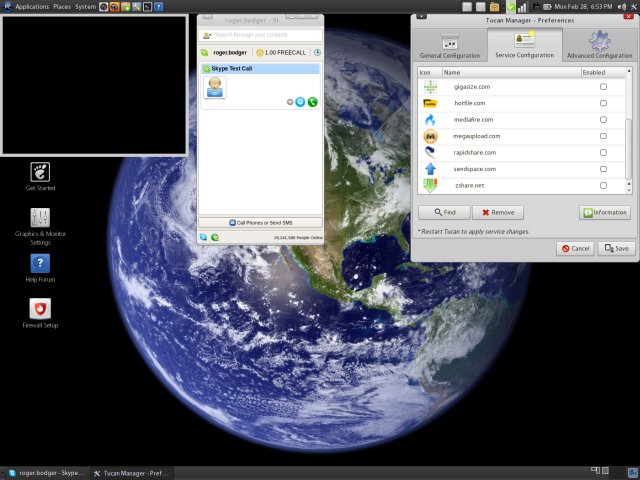
Task: Select the hotfile.com yellow folder icon
Action: (430, 103)
